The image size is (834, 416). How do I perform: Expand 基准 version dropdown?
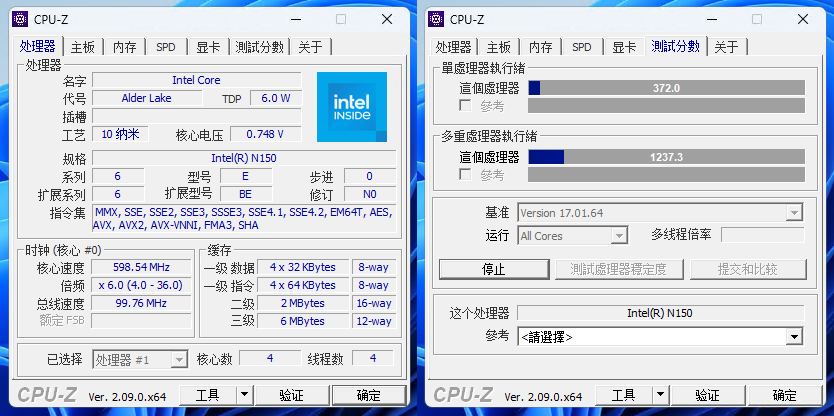point(794,213)
